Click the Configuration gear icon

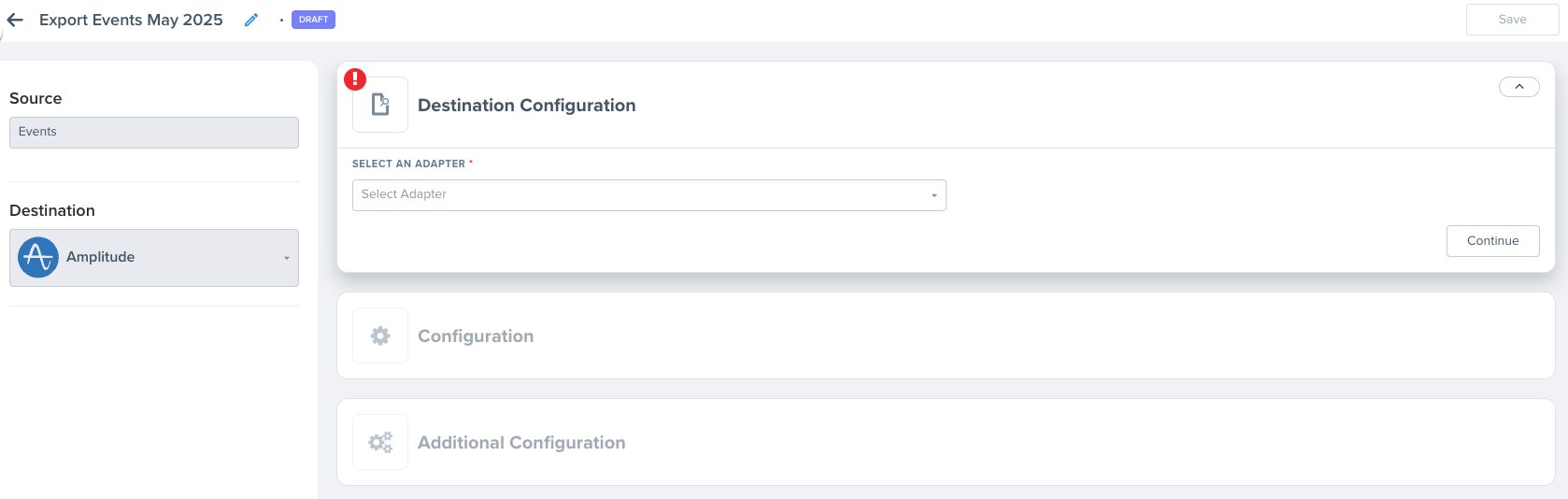(x=380, y=335)
